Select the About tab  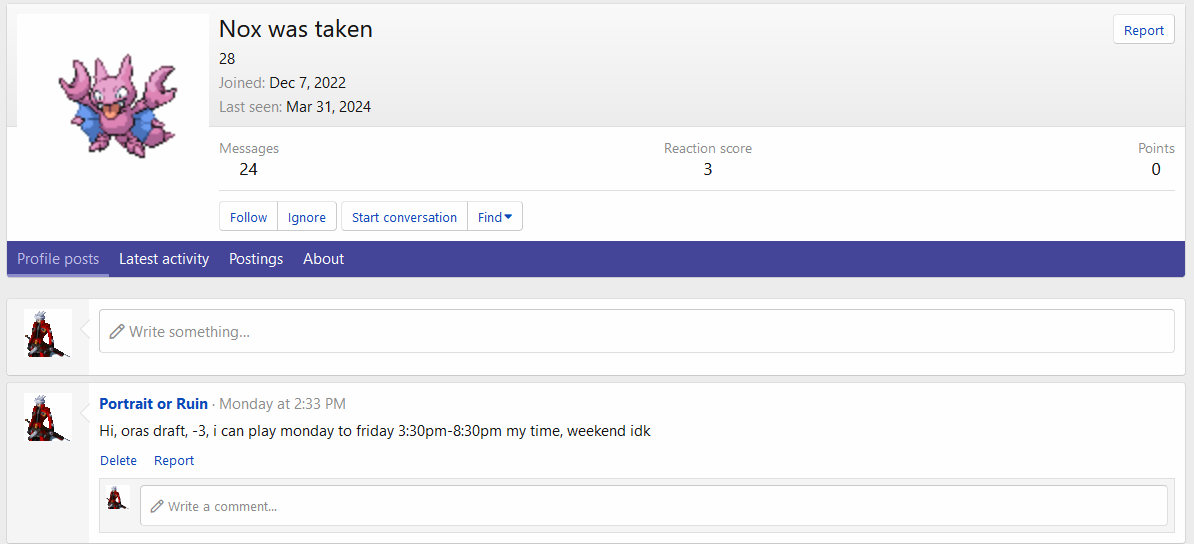[x=323, y=259]
